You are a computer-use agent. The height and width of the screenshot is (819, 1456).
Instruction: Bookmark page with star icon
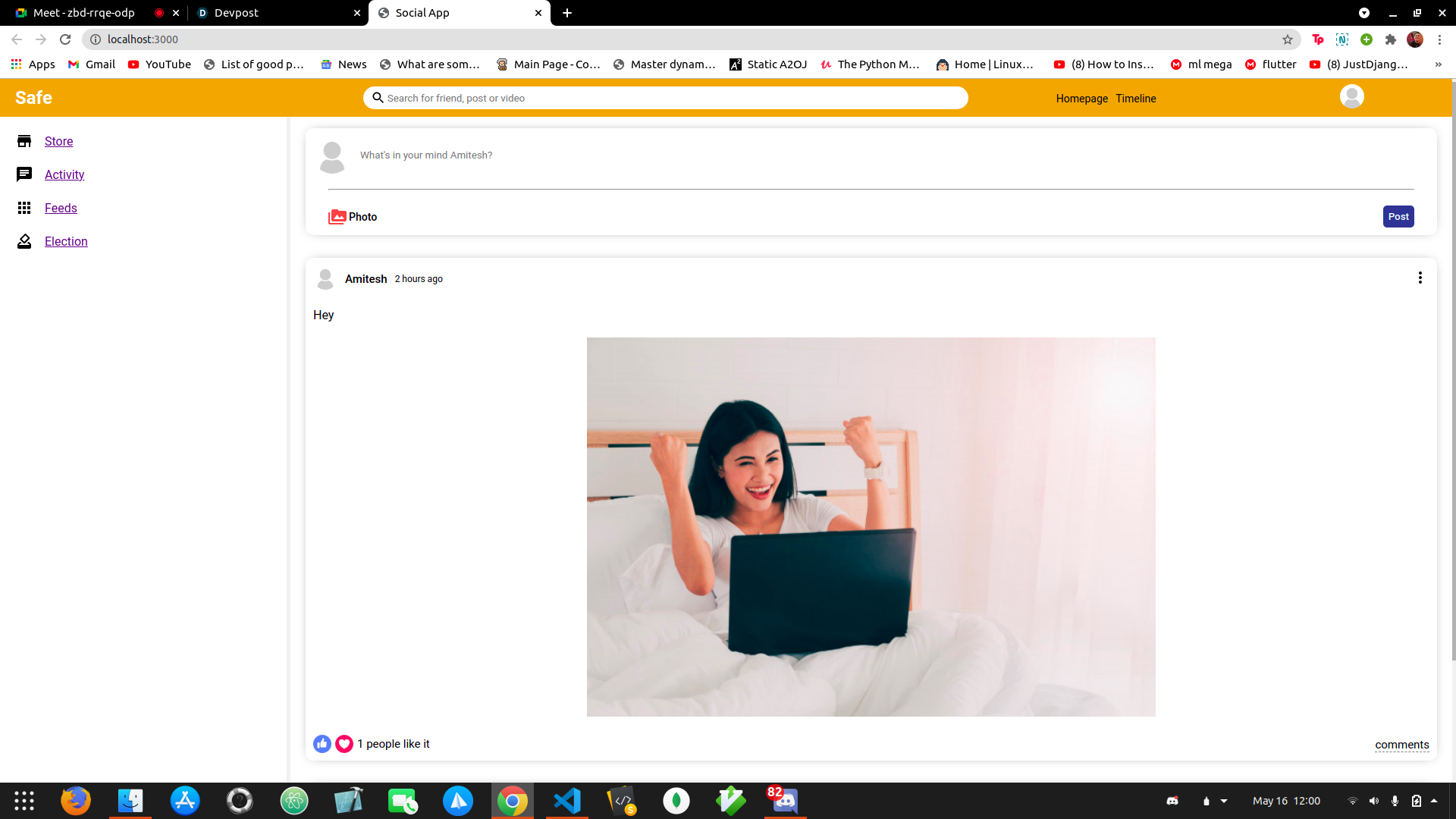(x=1288, y=39)
